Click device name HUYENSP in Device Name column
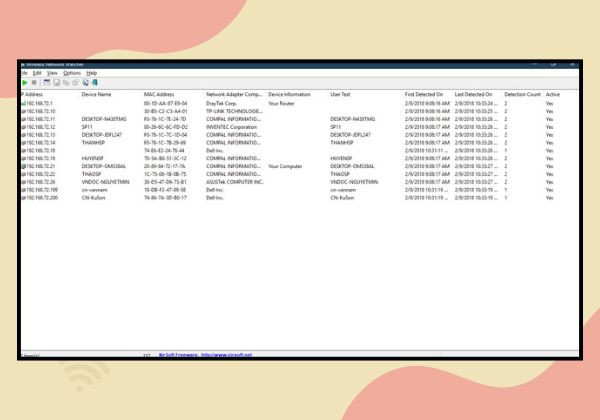The height and width of the screenshot is (420, 600). [x=93, y=158]
